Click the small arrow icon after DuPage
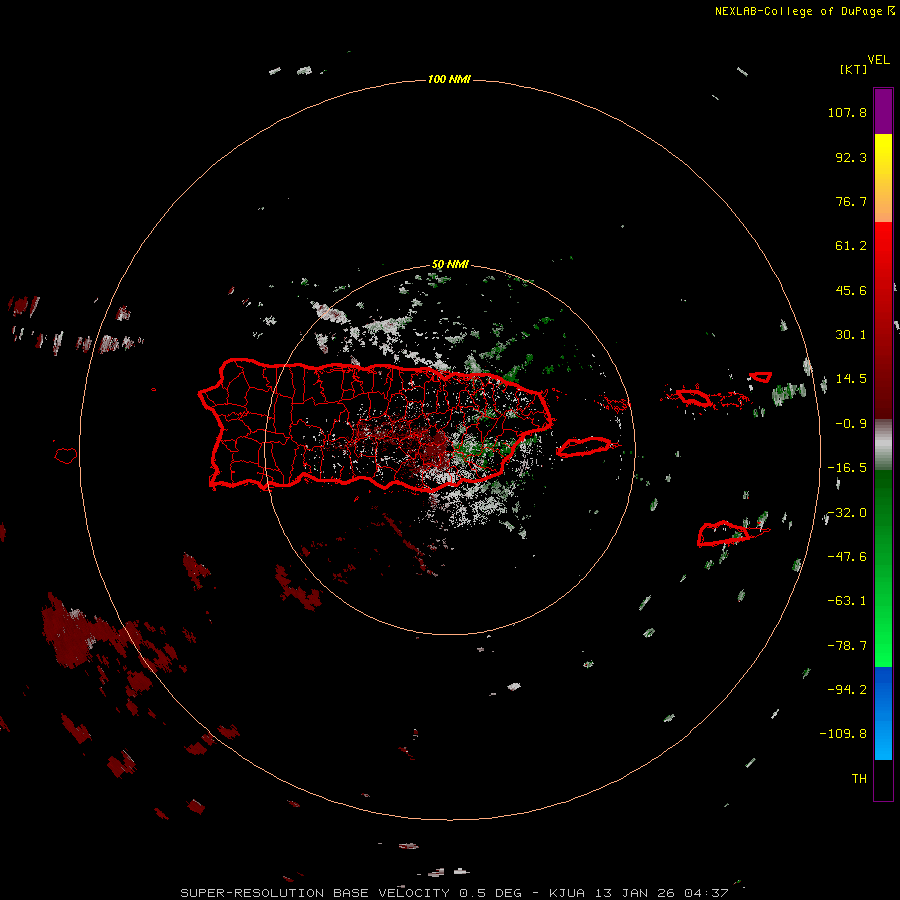 tap(891, 11)
